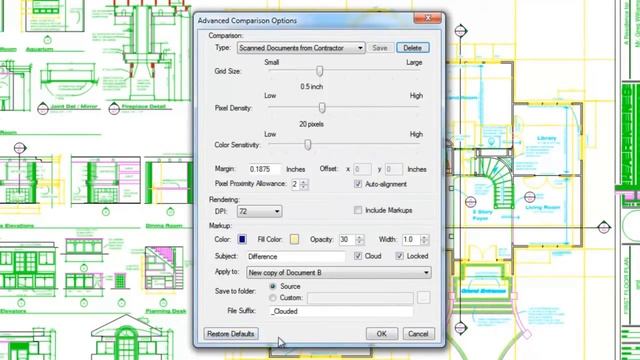
Task: Increase Pixel Proximity Allowance with the stepper
Action: pos(304,181)
